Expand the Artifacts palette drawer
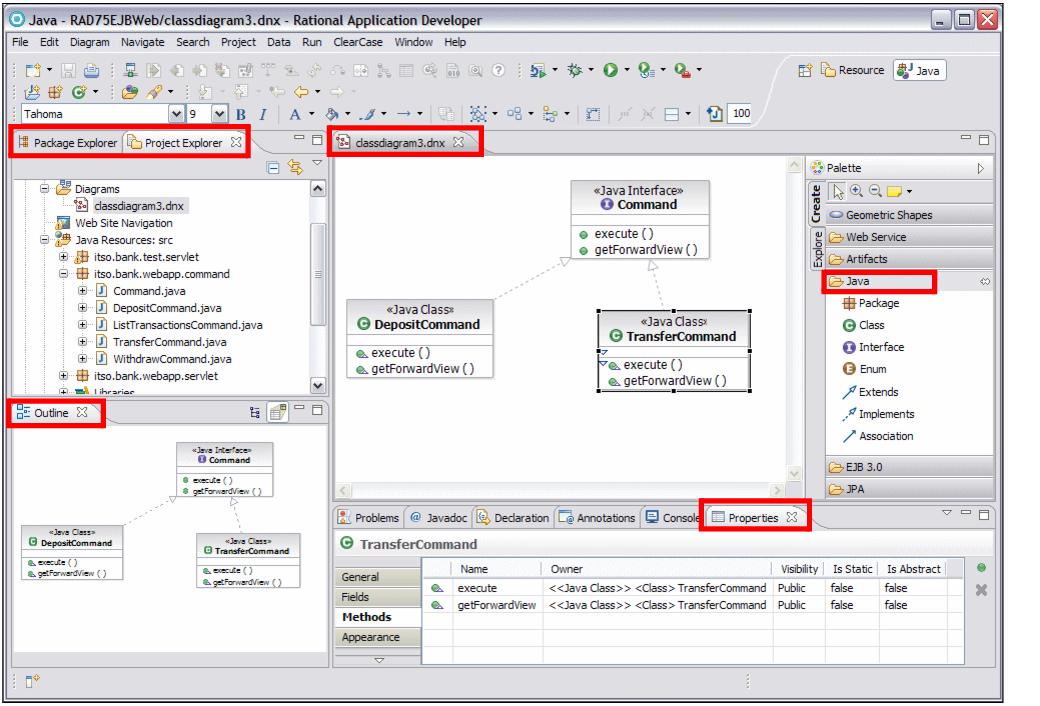Image resolution: width=1040 pixels, height=706 pixels. (x=909, y=259)
